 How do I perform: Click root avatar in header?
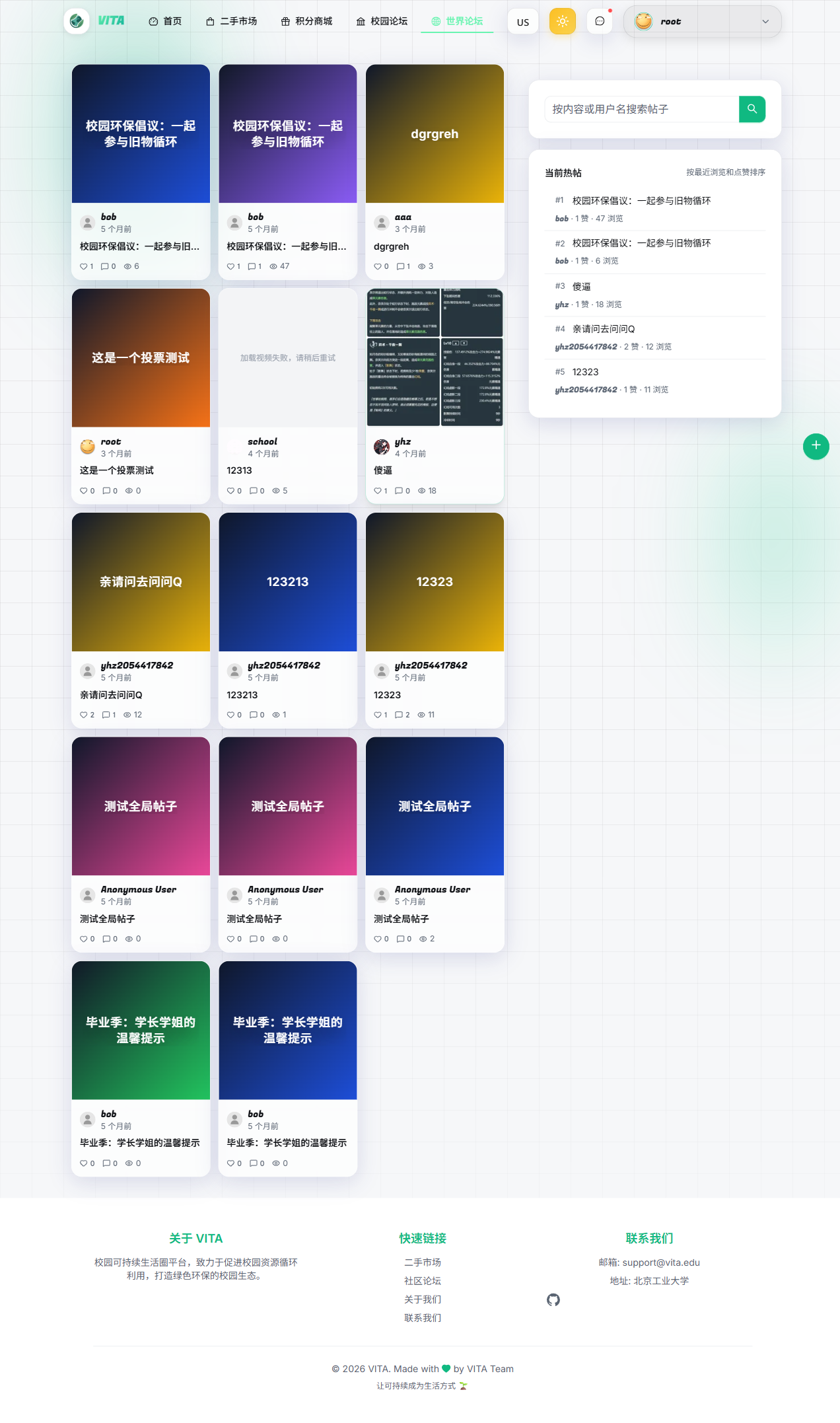pos(643,21)
